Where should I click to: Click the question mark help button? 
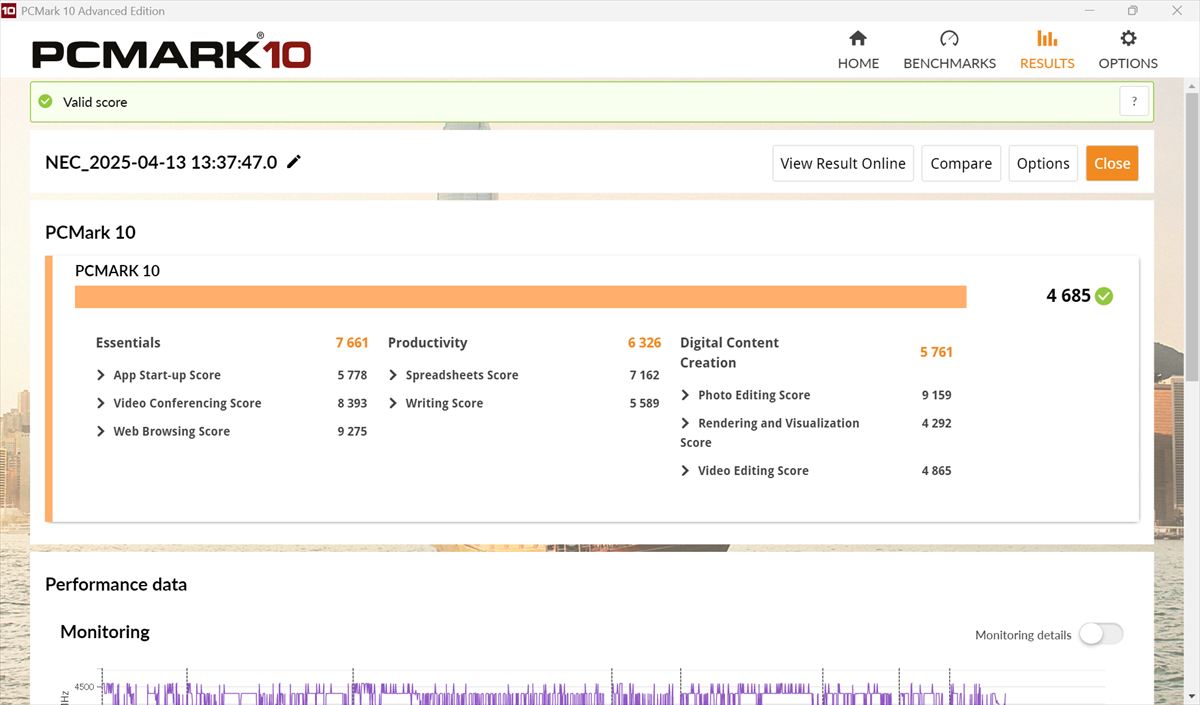pyautogui.click(x=1134, y=101)
